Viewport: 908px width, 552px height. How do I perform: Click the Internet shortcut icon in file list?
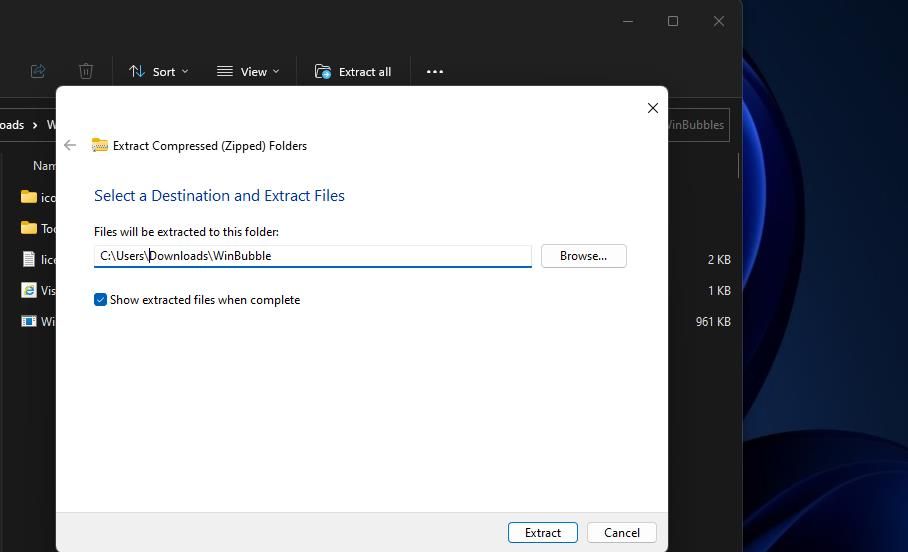point(29,290)
